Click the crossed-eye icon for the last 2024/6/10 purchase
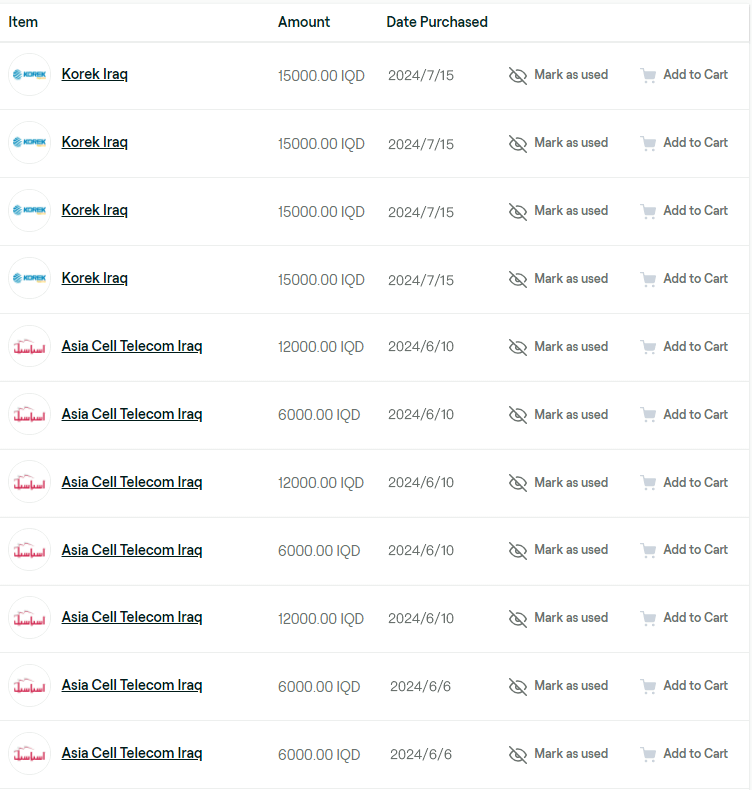 pyautogui.click(x=518, y=619)
